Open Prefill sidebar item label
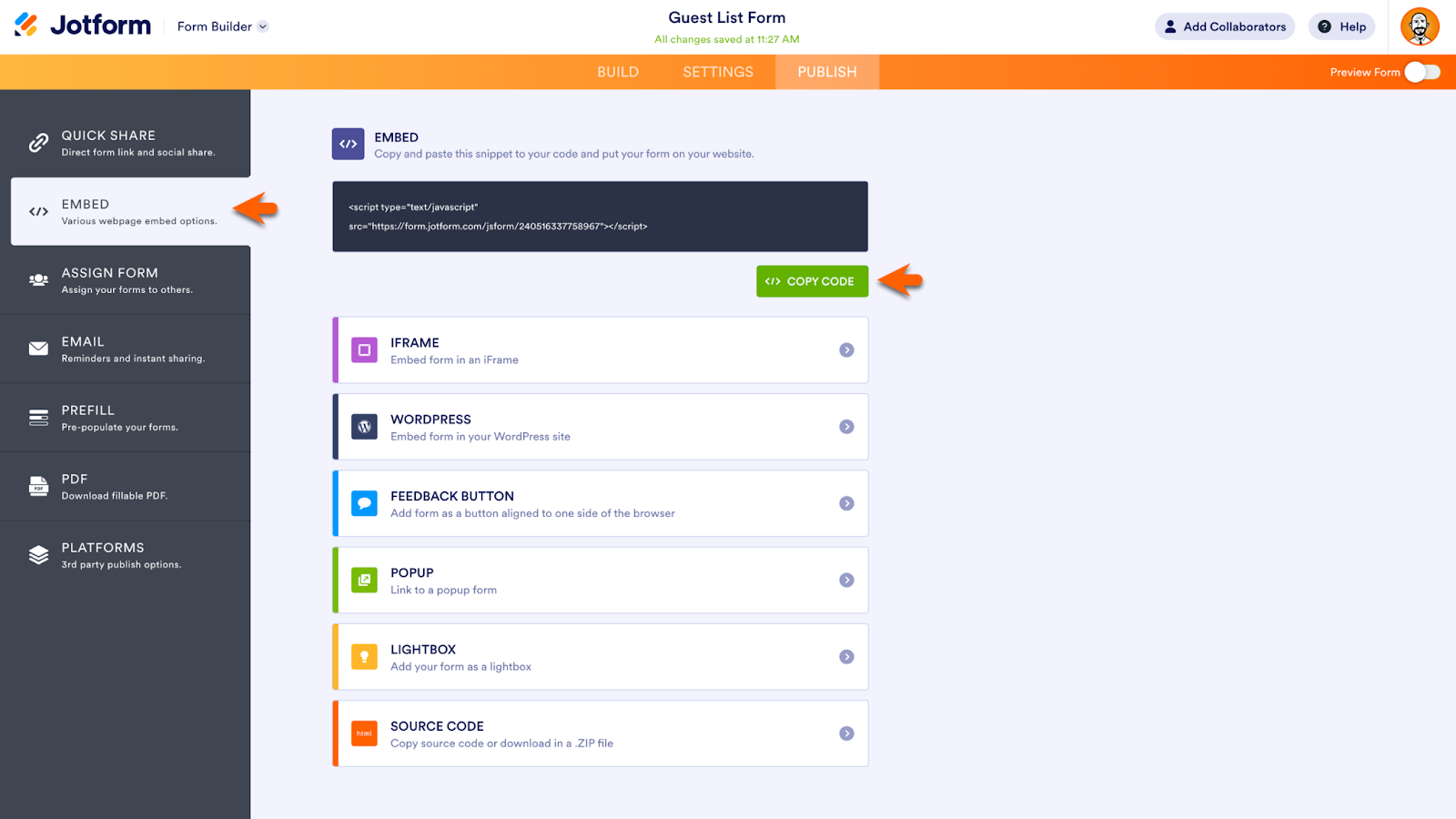The image size is (1456, 819). point(88,410)
